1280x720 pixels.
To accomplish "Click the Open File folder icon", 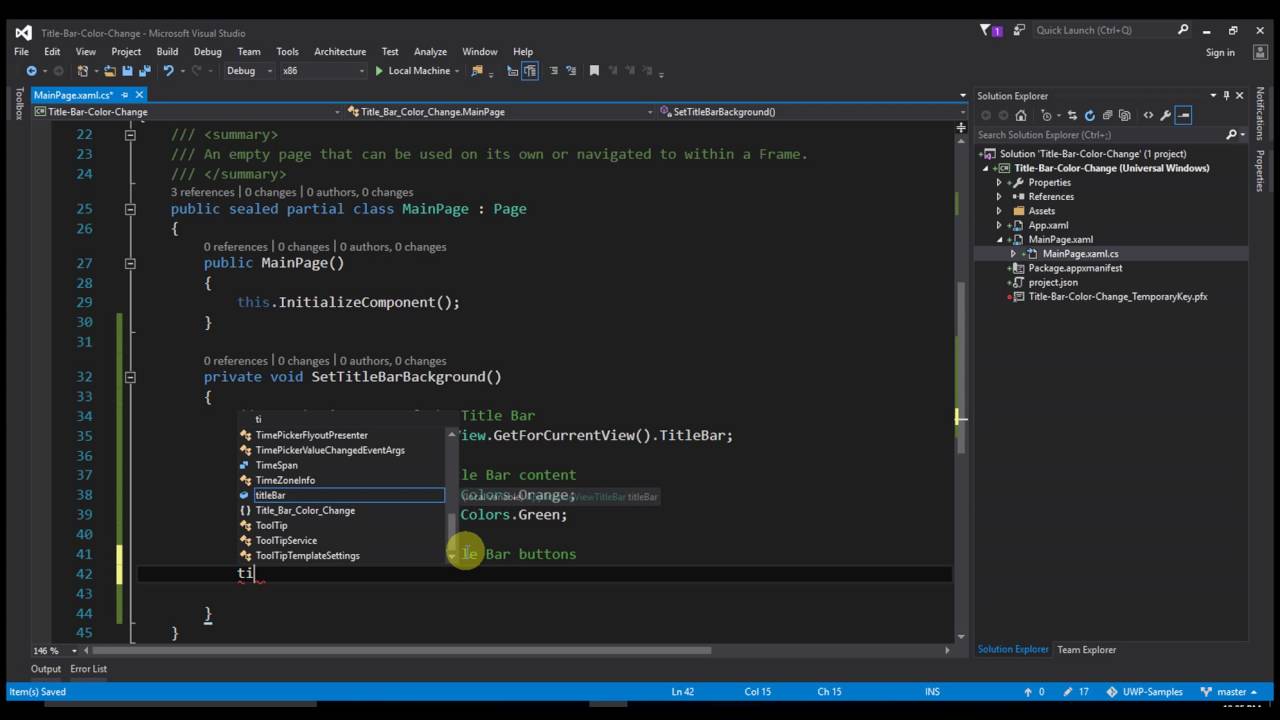I will 110,71.
